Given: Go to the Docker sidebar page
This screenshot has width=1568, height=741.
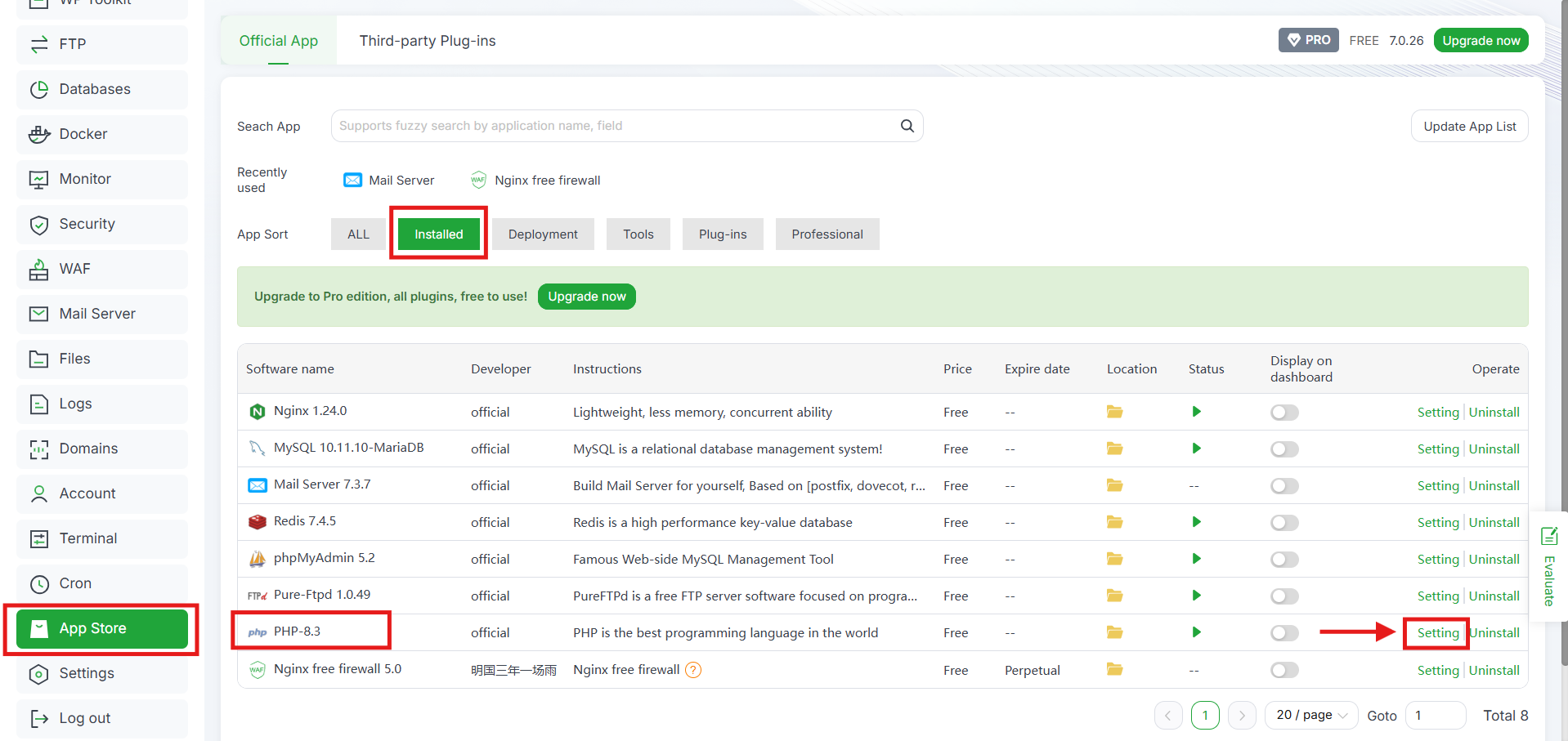Looking at the screenshot, I should pyautogui.click(x=102, y=134).
